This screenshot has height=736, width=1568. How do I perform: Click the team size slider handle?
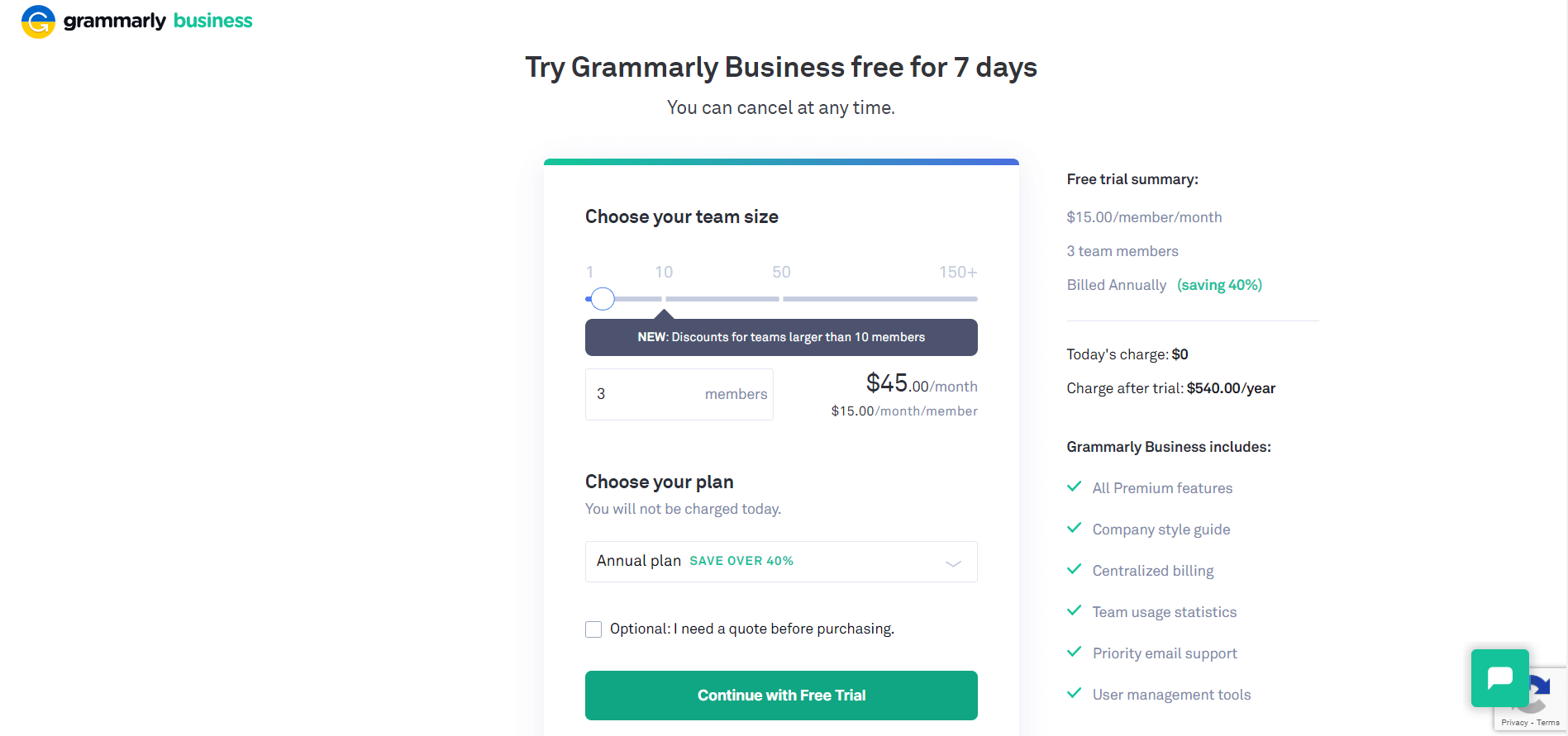click(x=603, y=298)
